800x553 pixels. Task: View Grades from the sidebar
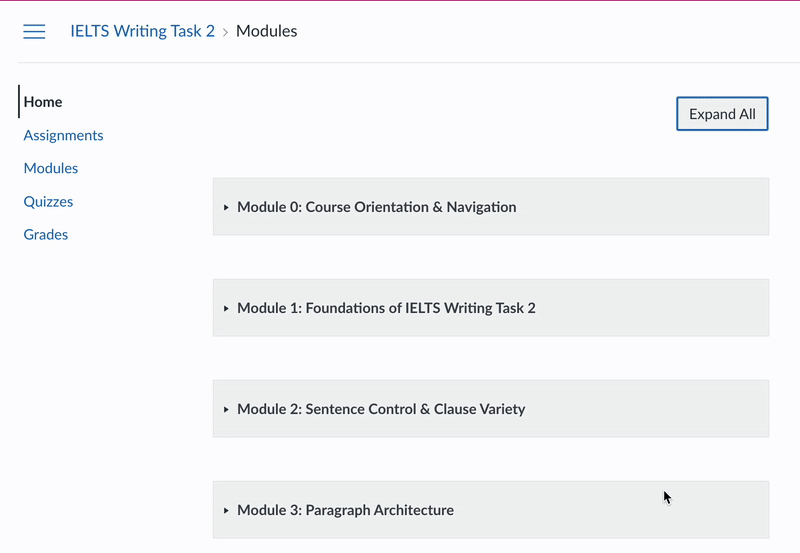click(46, 234)
